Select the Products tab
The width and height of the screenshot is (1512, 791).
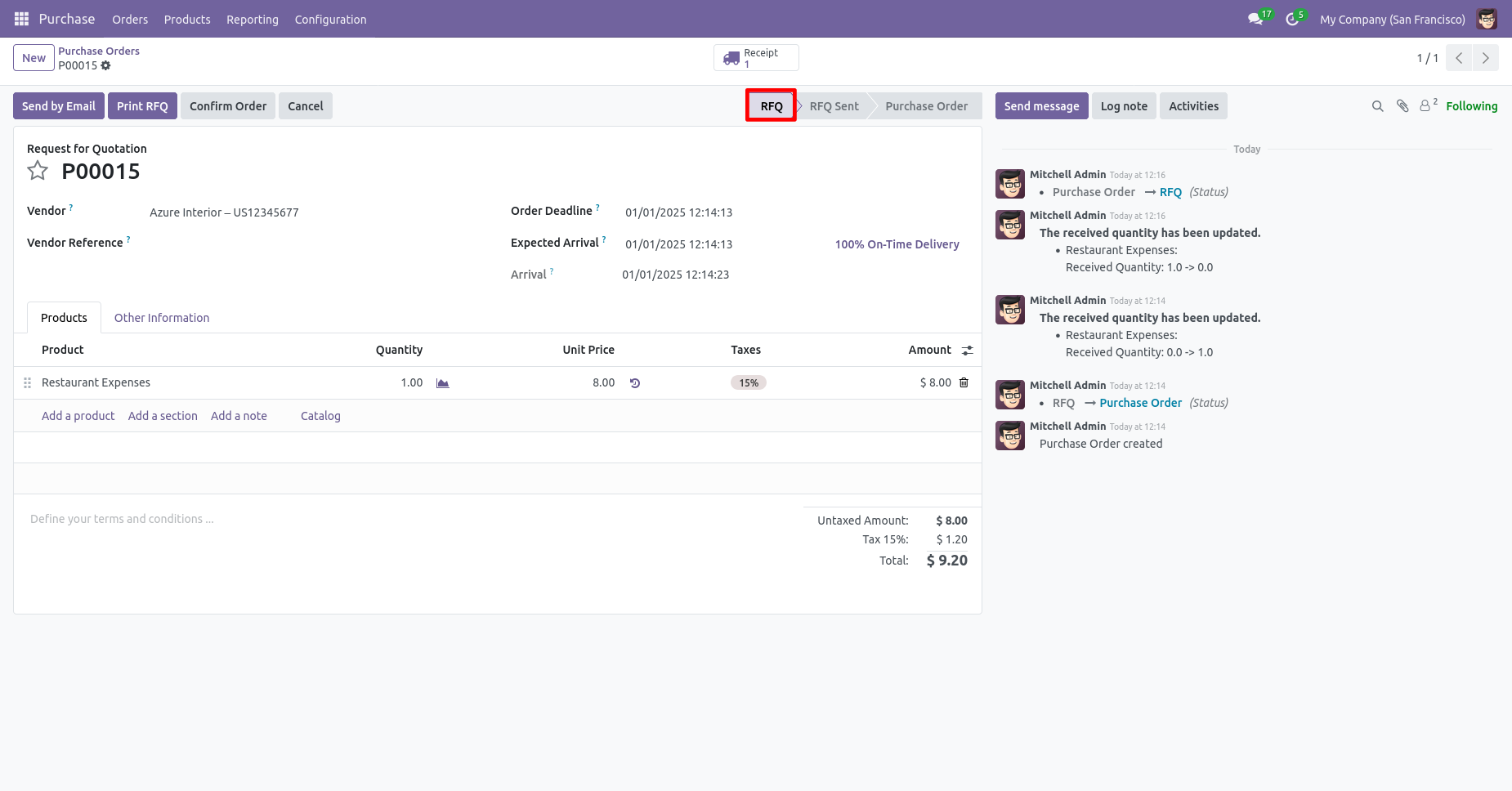[x=64, y=318]
